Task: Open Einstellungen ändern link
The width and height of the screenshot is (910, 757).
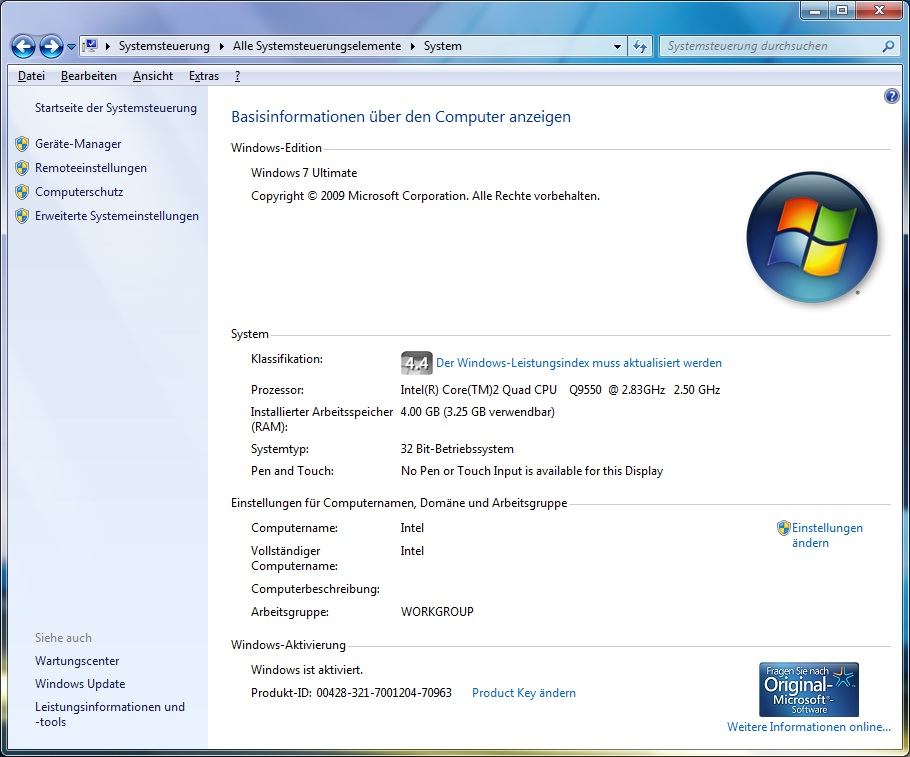Action: (x=827, y=535)
